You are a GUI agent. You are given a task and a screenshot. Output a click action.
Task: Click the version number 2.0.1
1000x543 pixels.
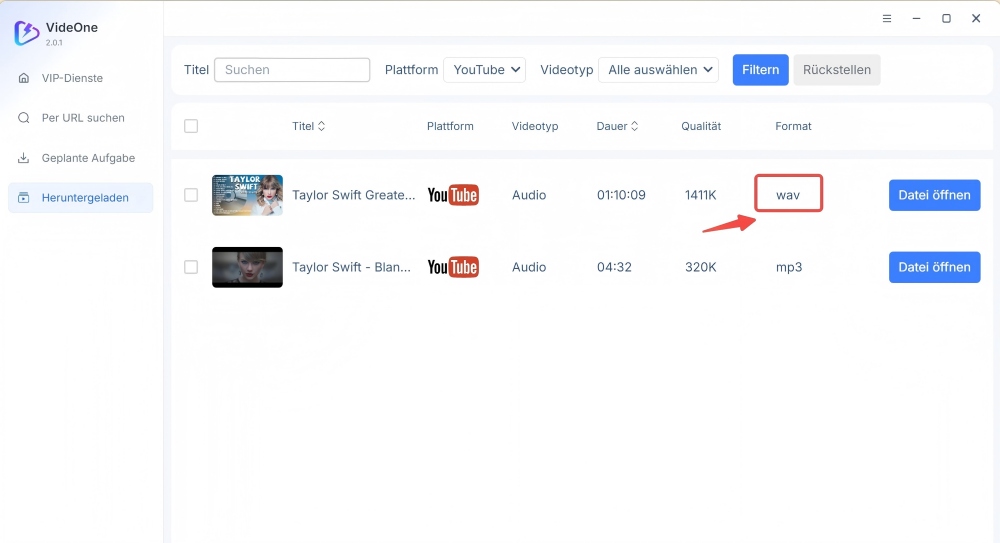point(54,43)
